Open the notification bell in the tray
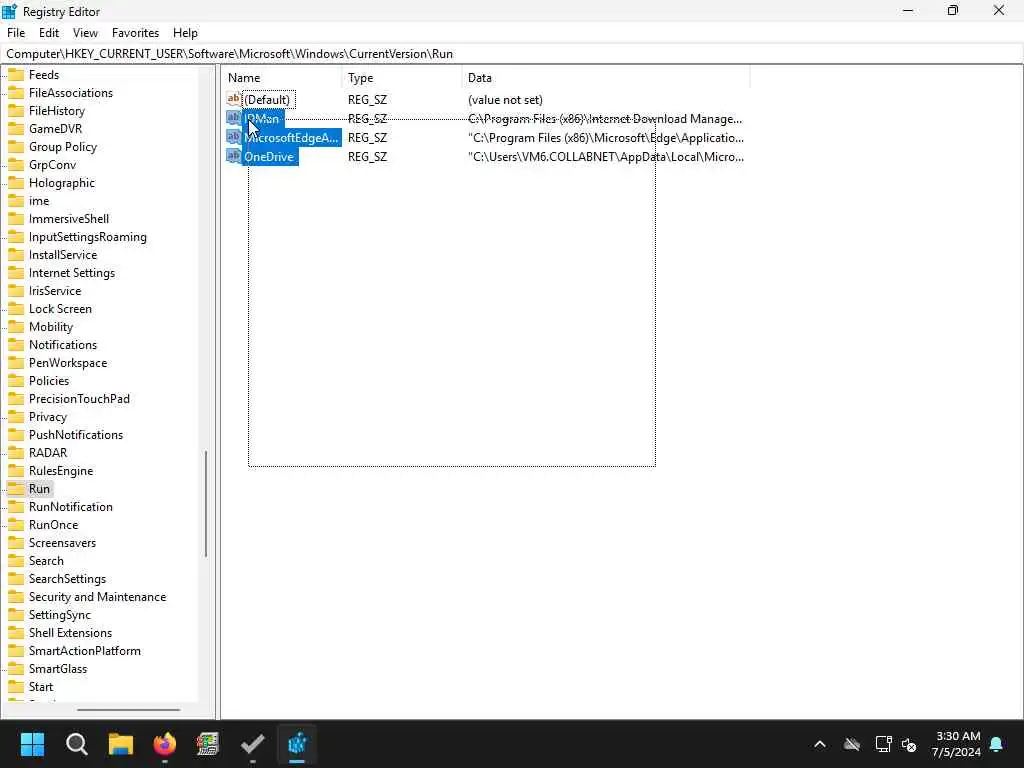Image resolution: width=1024 pixels, height=768 pixels. (x=997, y=744)
